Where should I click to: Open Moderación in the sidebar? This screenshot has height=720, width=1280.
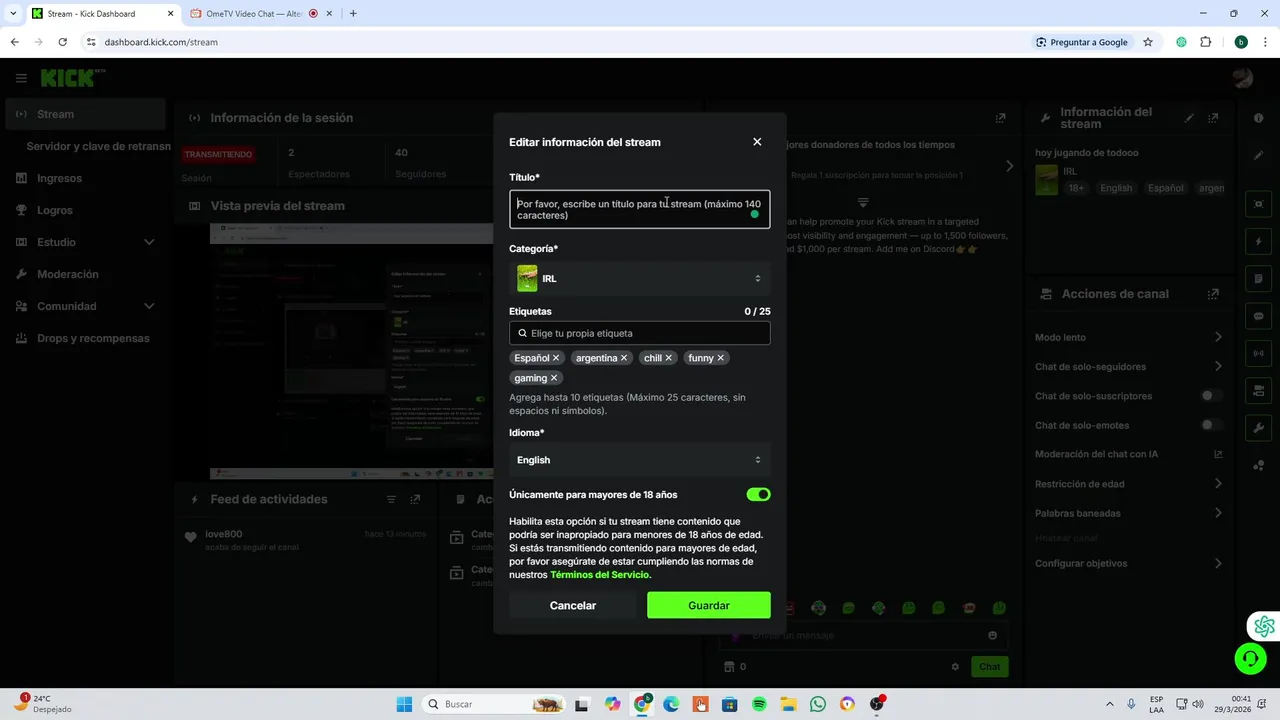[x=85, y=274]
